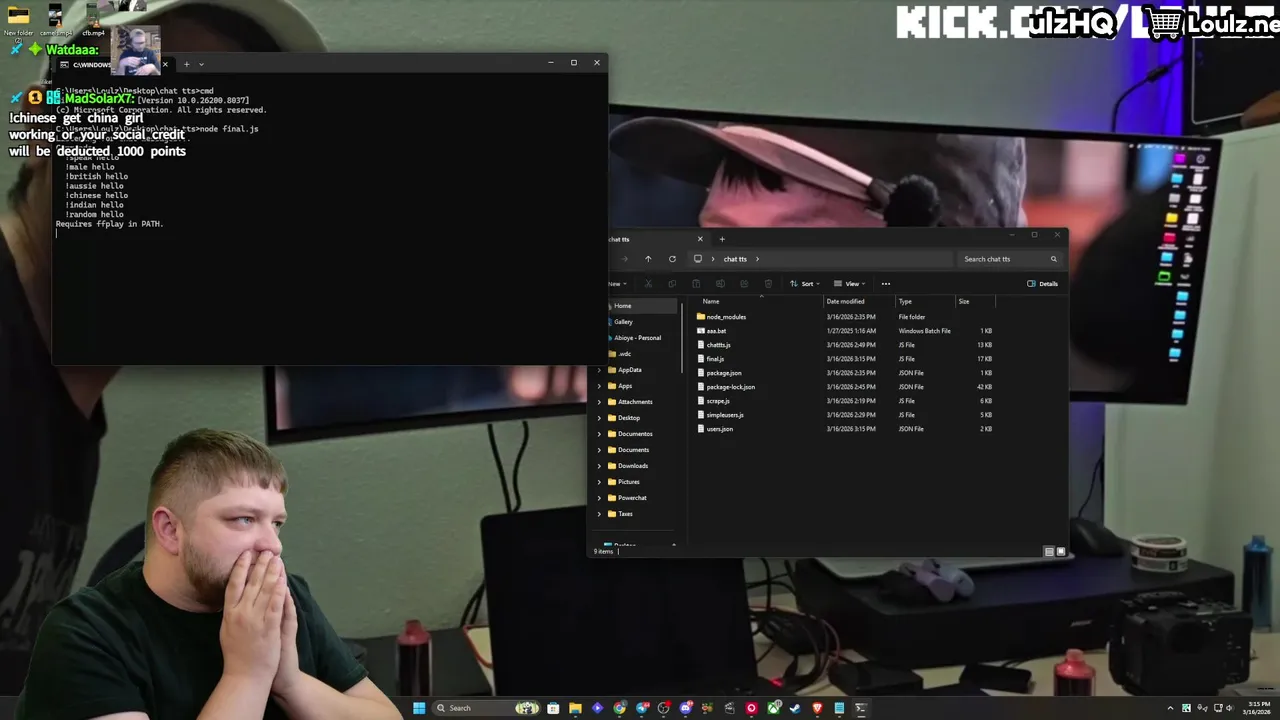Click the New folder desktop icon

18,19
